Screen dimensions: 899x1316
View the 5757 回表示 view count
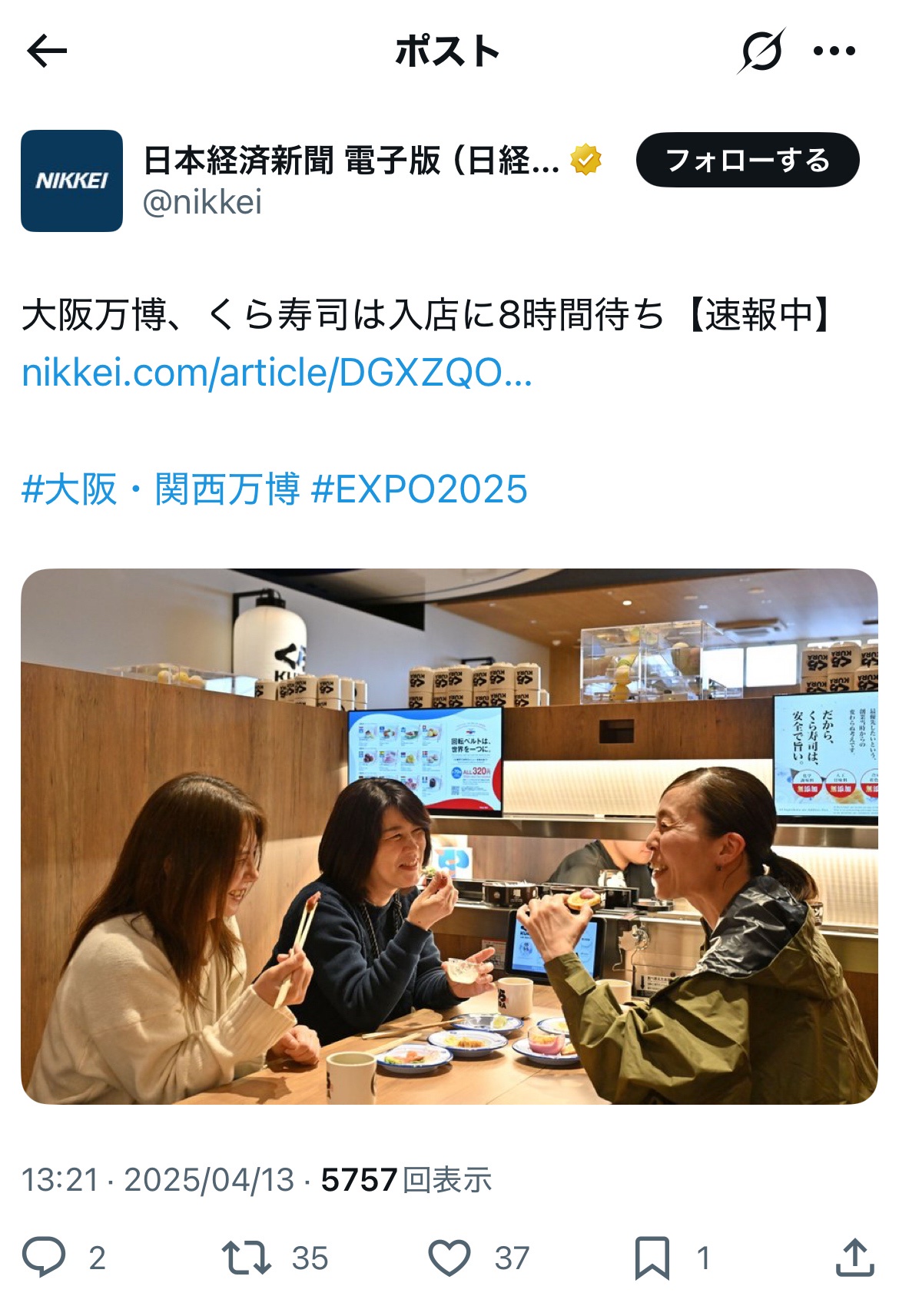pos(406,1180)
